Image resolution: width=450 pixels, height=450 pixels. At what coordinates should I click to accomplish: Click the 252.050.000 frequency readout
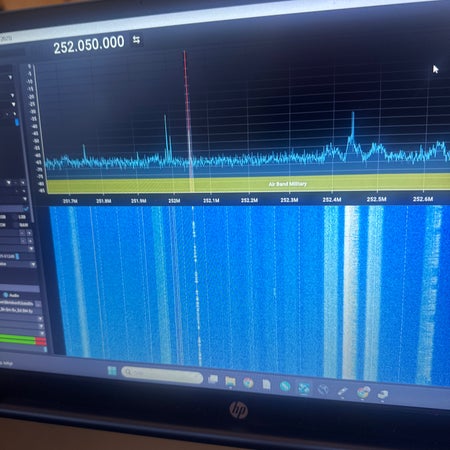click(89, 45)
